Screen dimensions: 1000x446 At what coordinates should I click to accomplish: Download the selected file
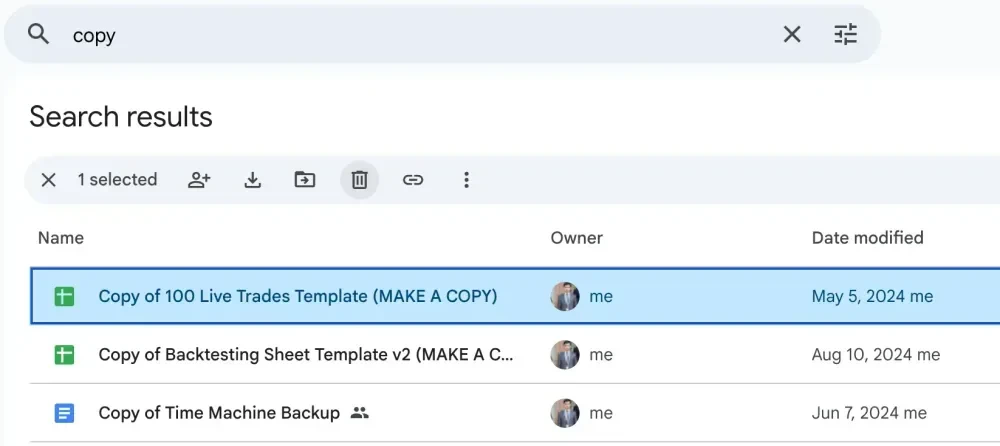coord(253,180)
